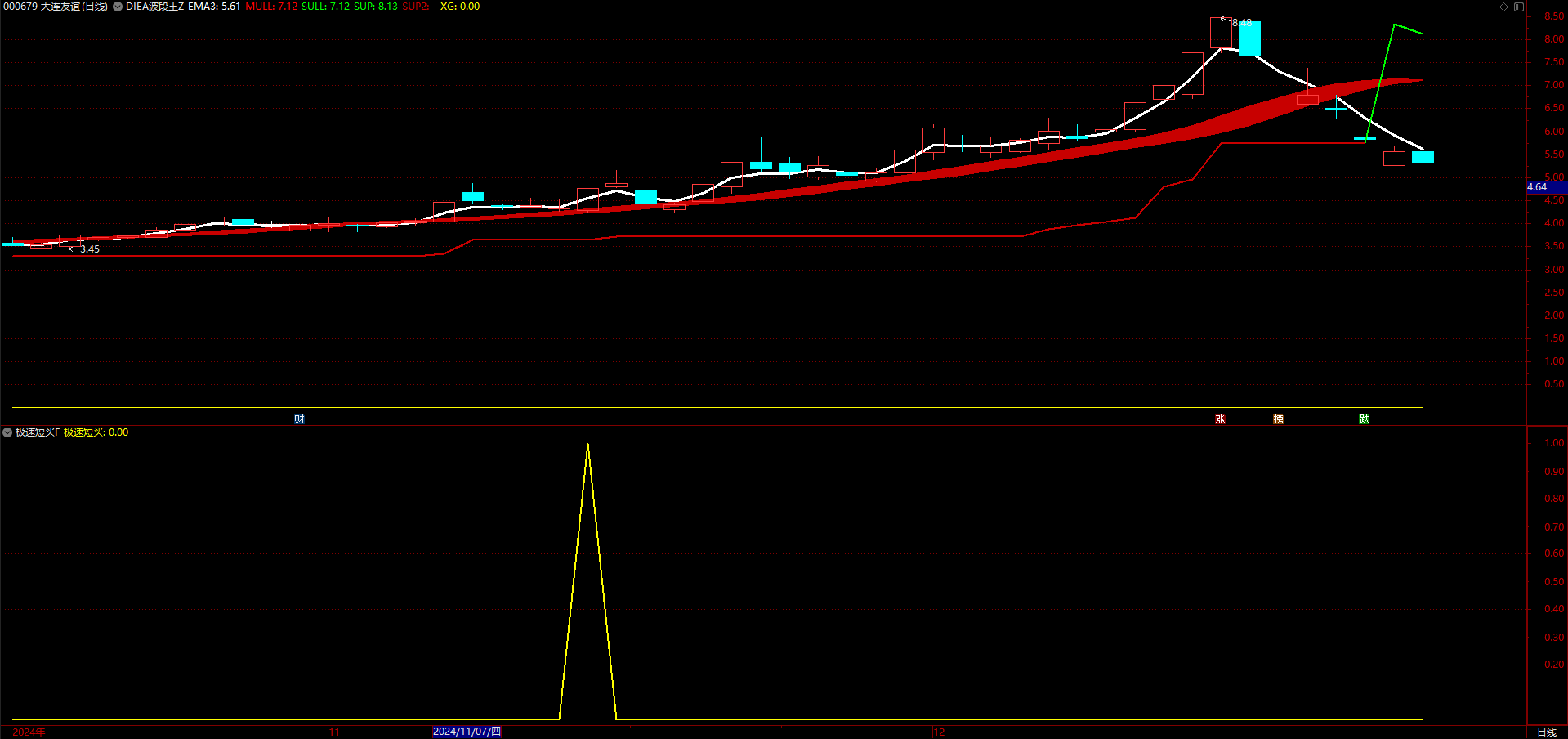
Task: Click the 极速短买F indicator name
Action: tap(38, 432)
